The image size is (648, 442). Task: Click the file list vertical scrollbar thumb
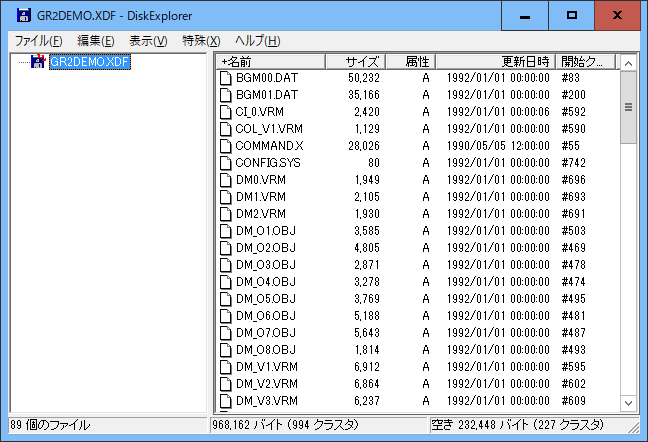pyautogui.click(x=629, y=107)
